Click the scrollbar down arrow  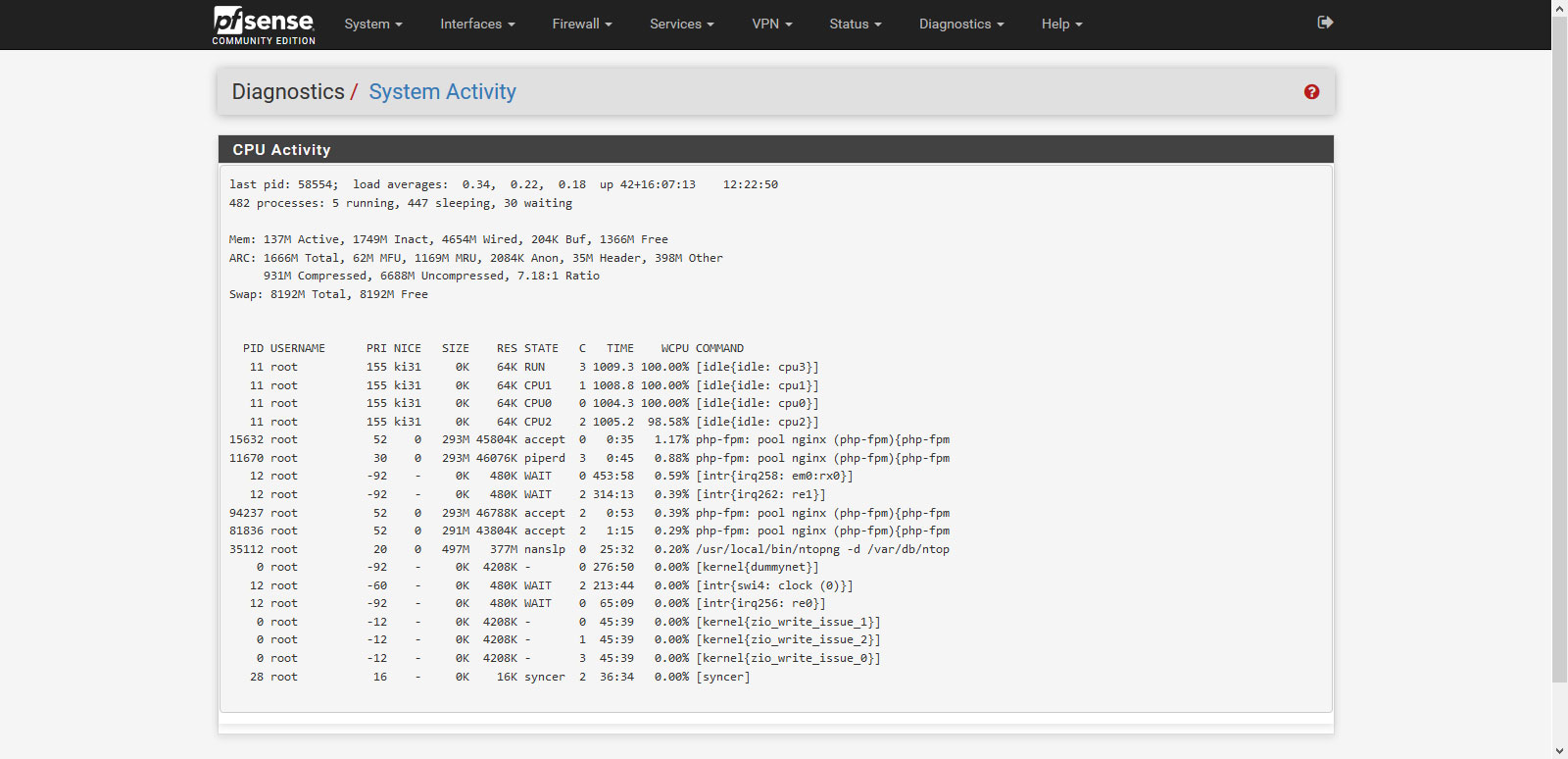[x=1559, y=750]
